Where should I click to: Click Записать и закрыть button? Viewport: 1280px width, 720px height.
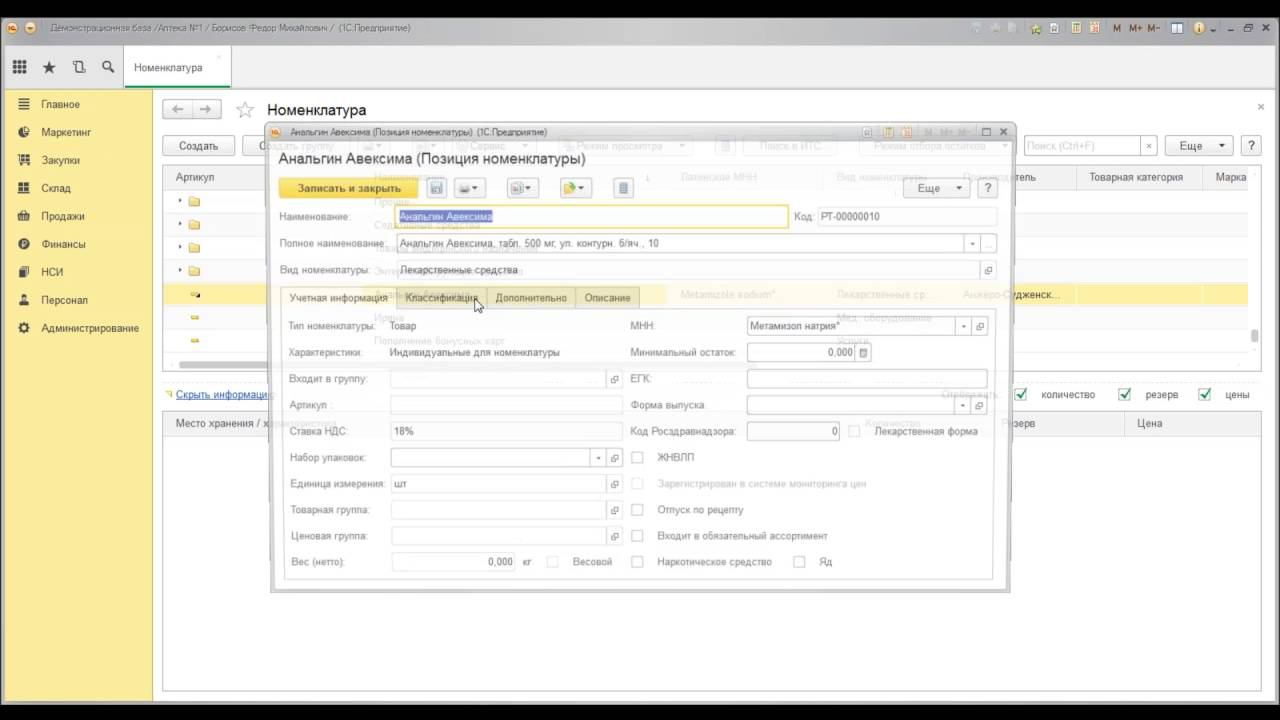[349, 188]
